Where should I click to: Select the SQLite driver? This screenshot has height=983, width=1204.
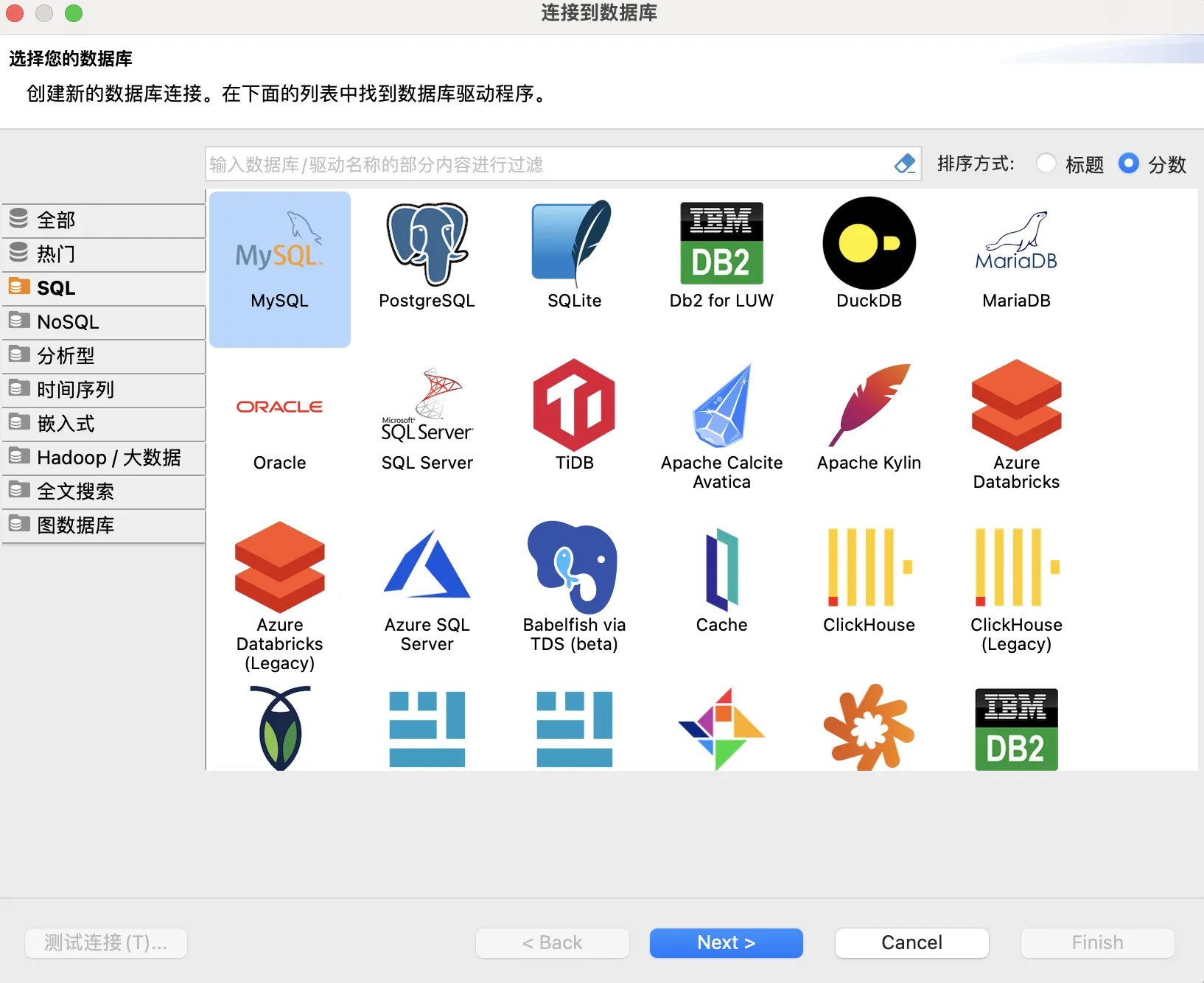click(x=575, y=254)
